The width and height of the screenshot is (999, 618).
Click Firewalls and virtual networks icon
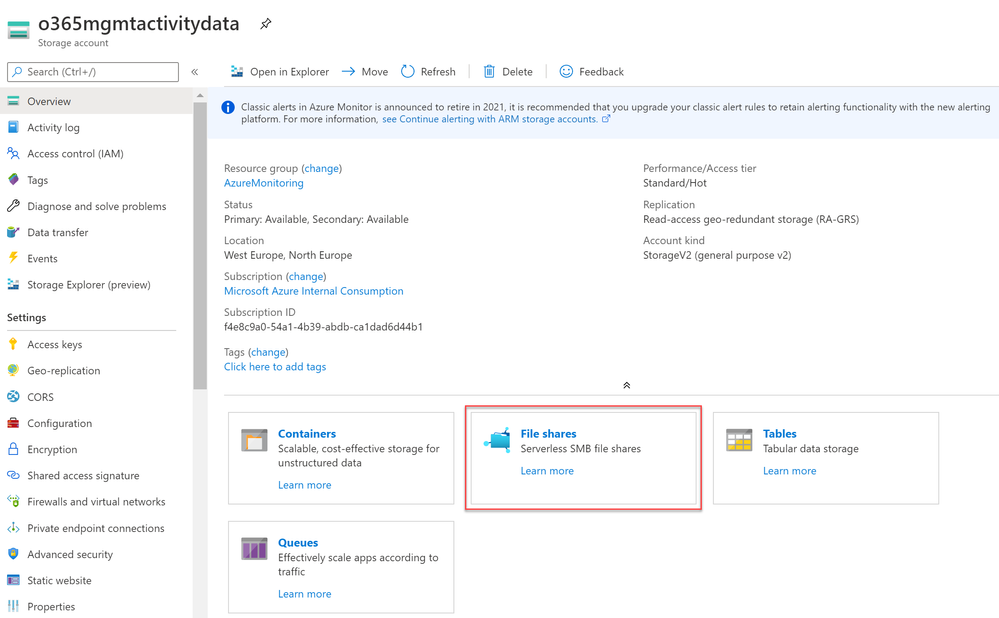13,501
